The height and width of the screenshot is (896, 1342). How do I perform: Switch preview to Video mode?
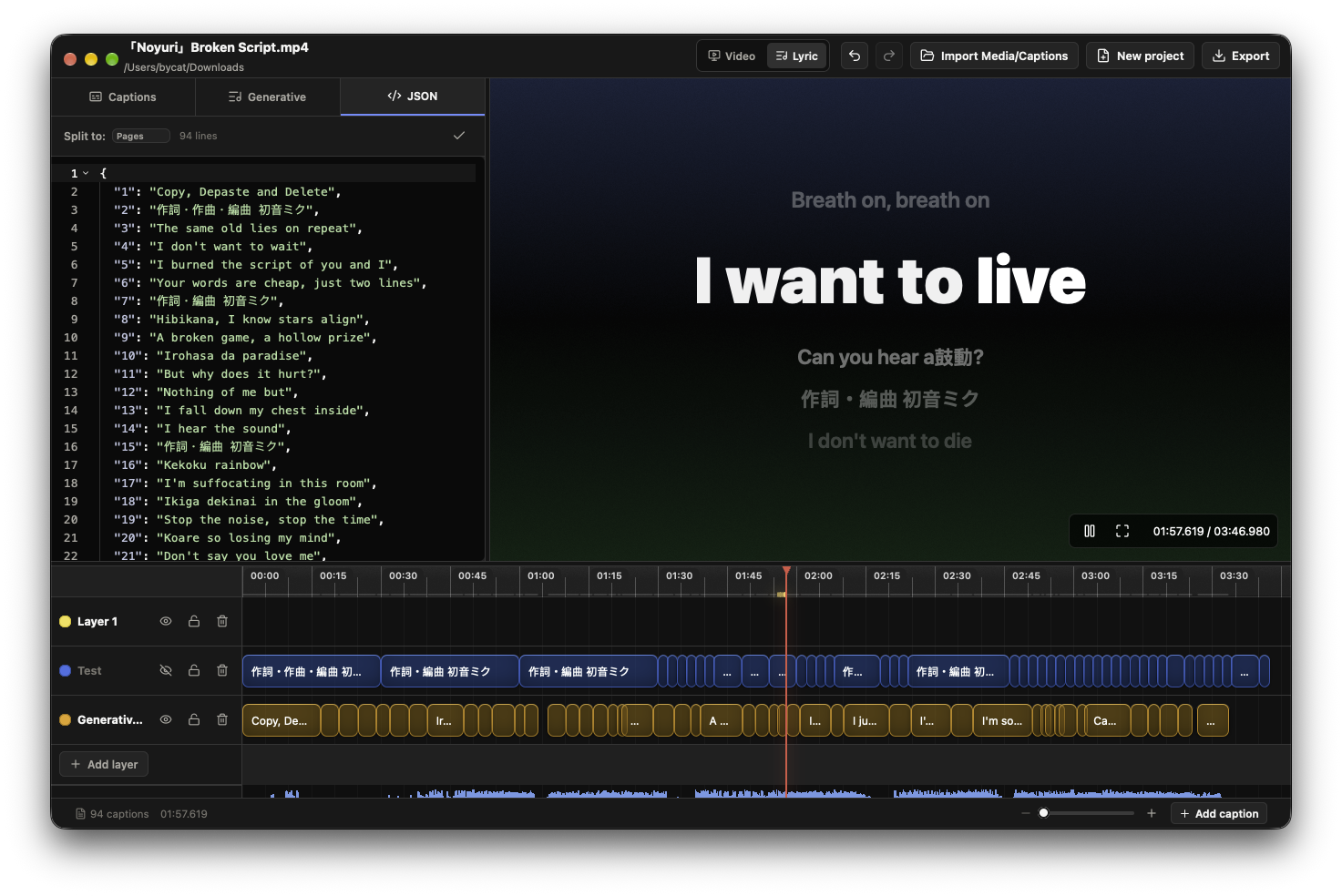(x=732, y=56)
